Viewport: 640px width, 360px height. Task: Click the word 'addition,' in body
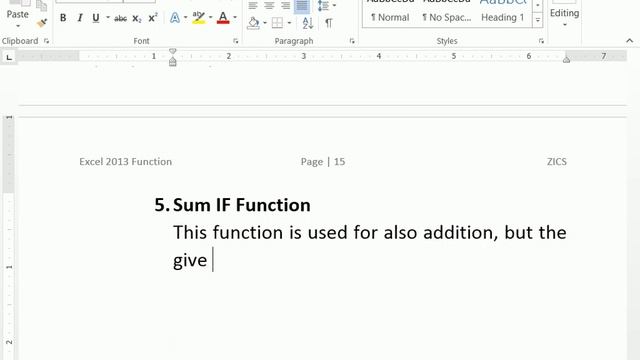460,233
